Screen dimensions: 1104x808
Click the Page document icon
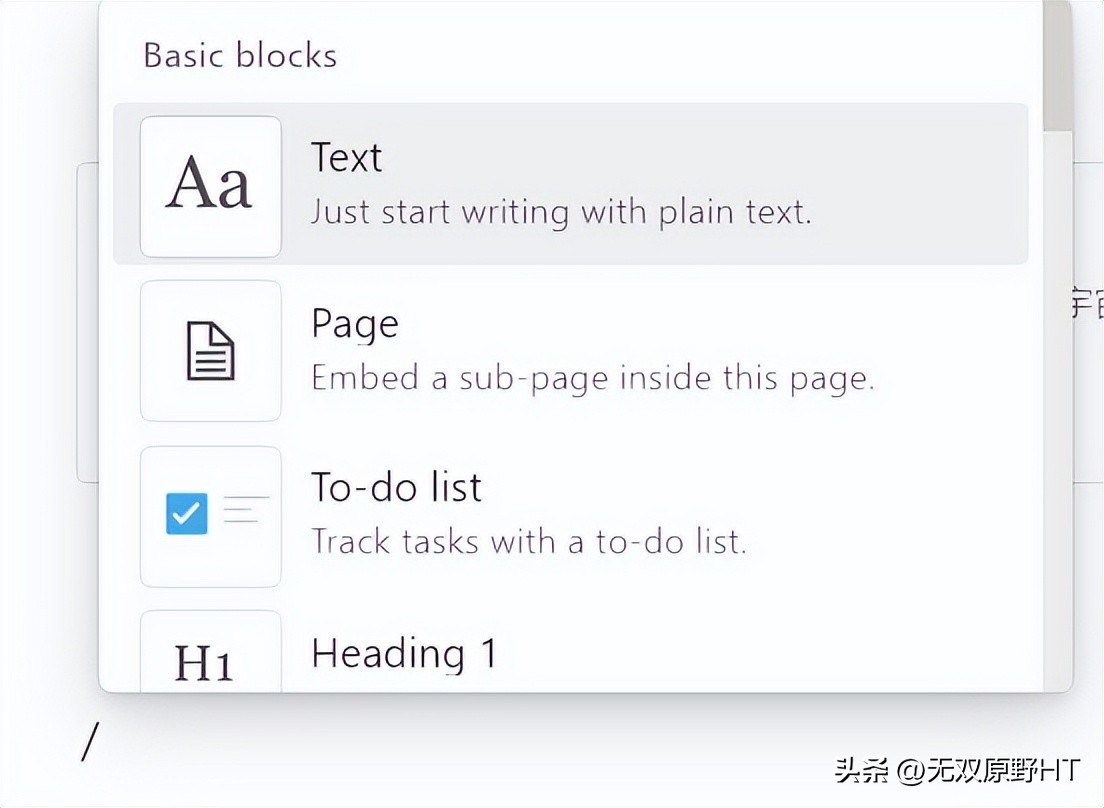tap(210, 350)
